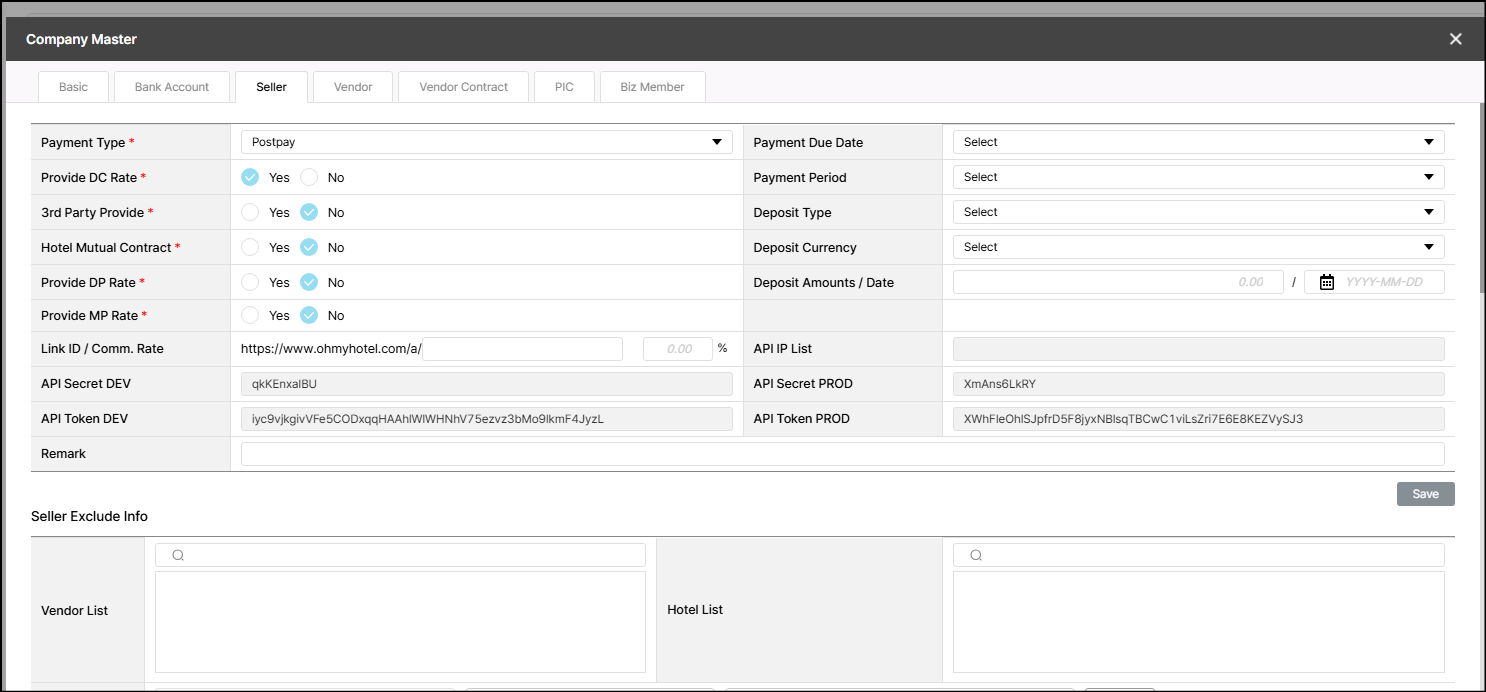Image resolution: width=1486 pixels, height=692 pixels.
Task: Select Yes for Hotel Mutual Contract
Action: pyautogui.click(x=250, y=248)
